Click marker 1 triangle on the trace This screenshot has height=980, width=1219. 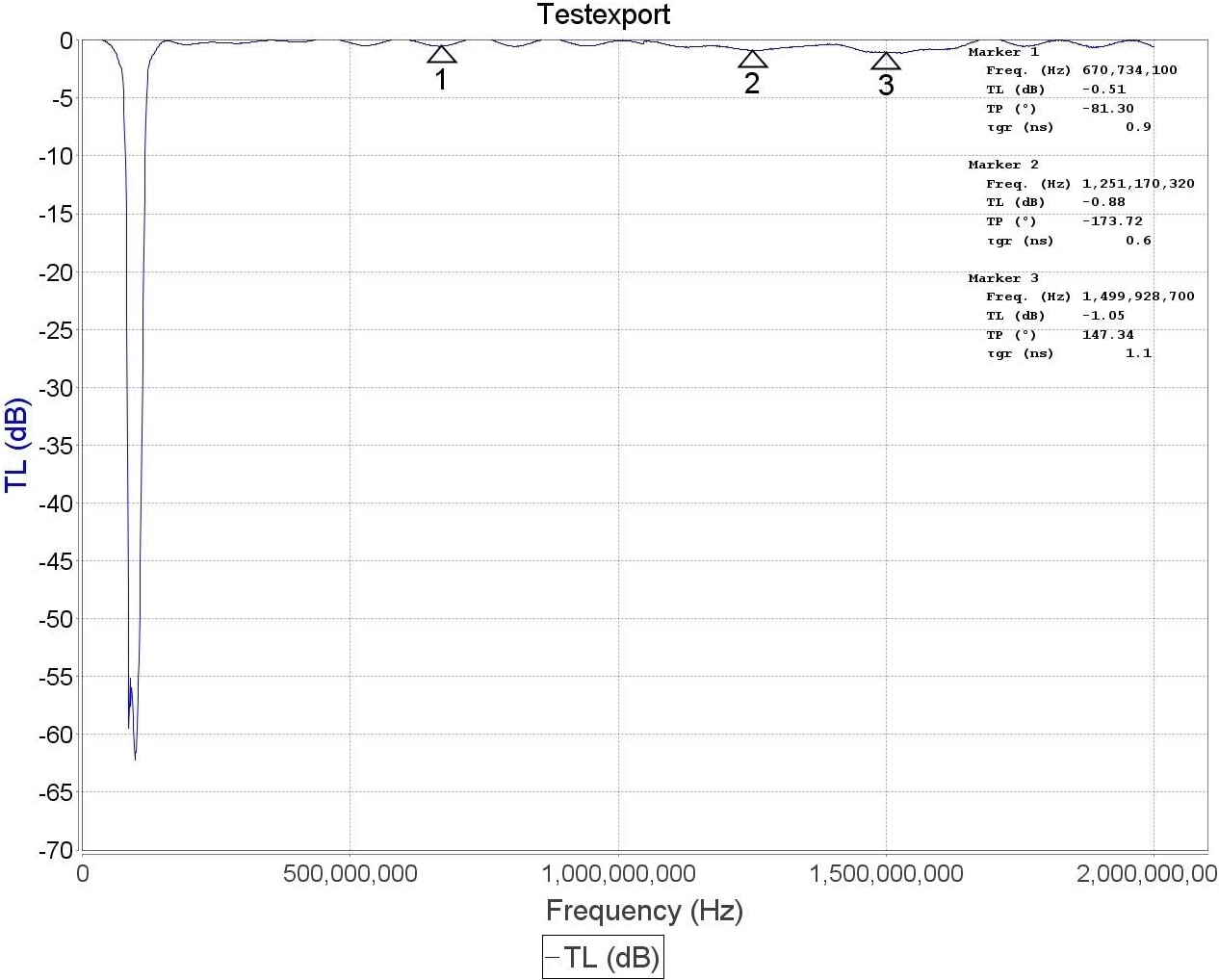[442, 55]
